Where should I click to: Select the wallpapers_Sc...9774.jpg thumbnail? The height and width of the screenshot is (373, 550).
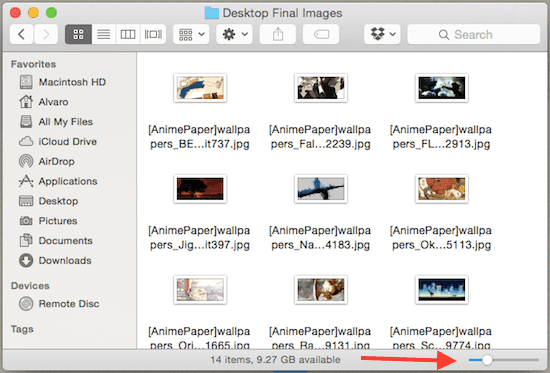[x=442, y=290]
